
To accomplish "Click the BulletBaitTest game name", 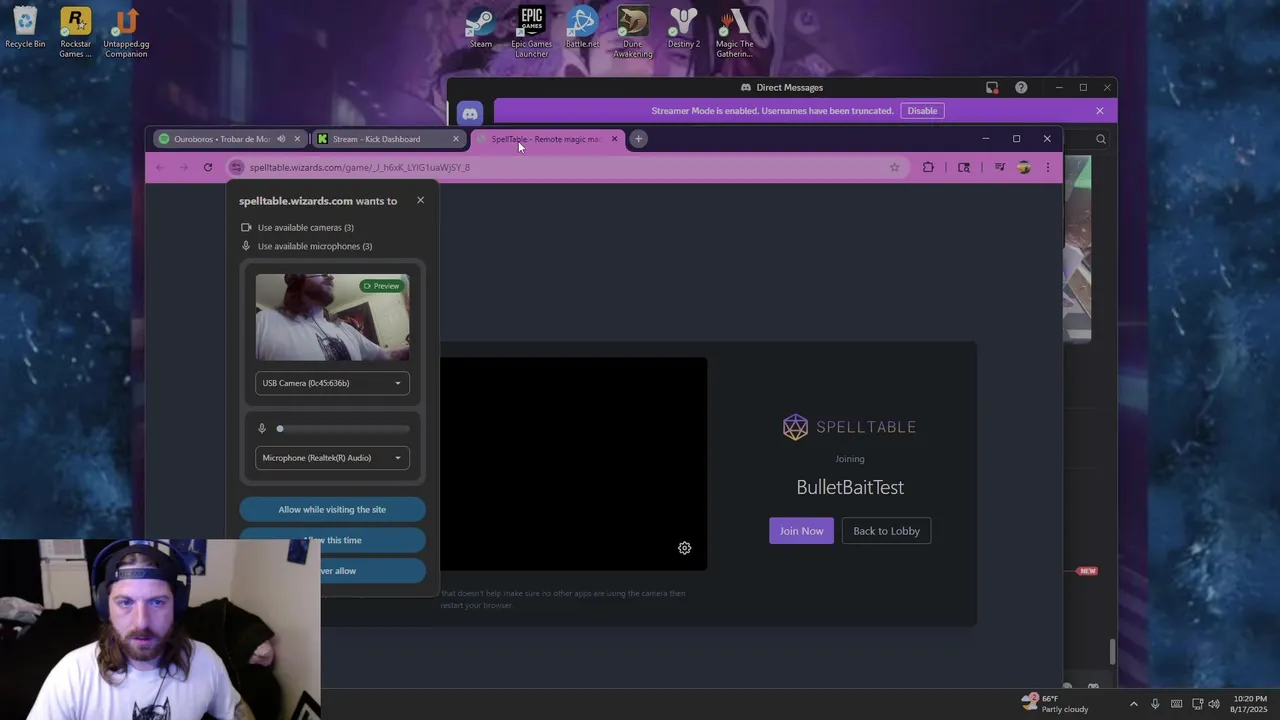I will (x=850, y=487).
